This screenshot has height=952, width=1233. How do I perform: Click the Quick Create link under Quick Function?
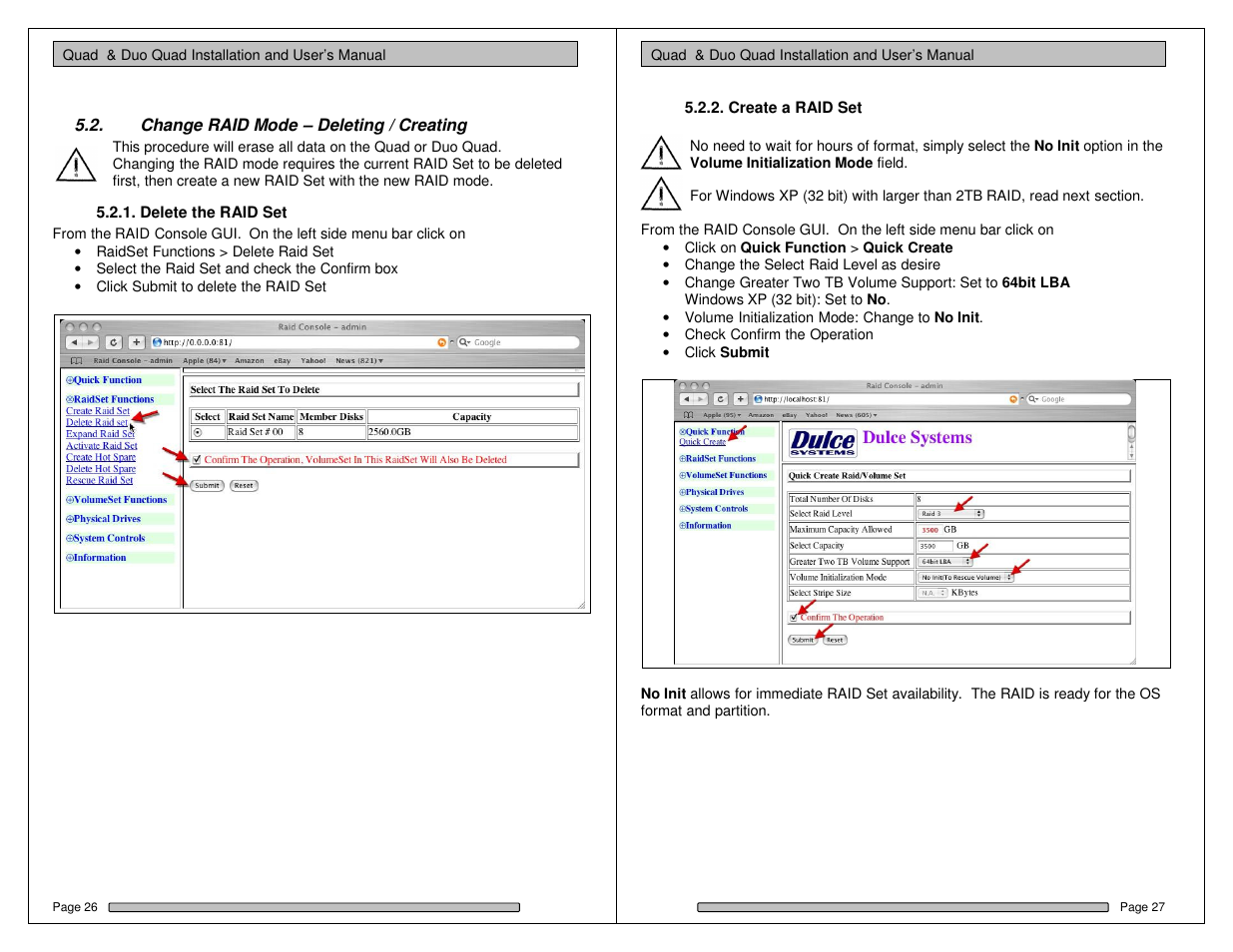click(x=702, y=442)
